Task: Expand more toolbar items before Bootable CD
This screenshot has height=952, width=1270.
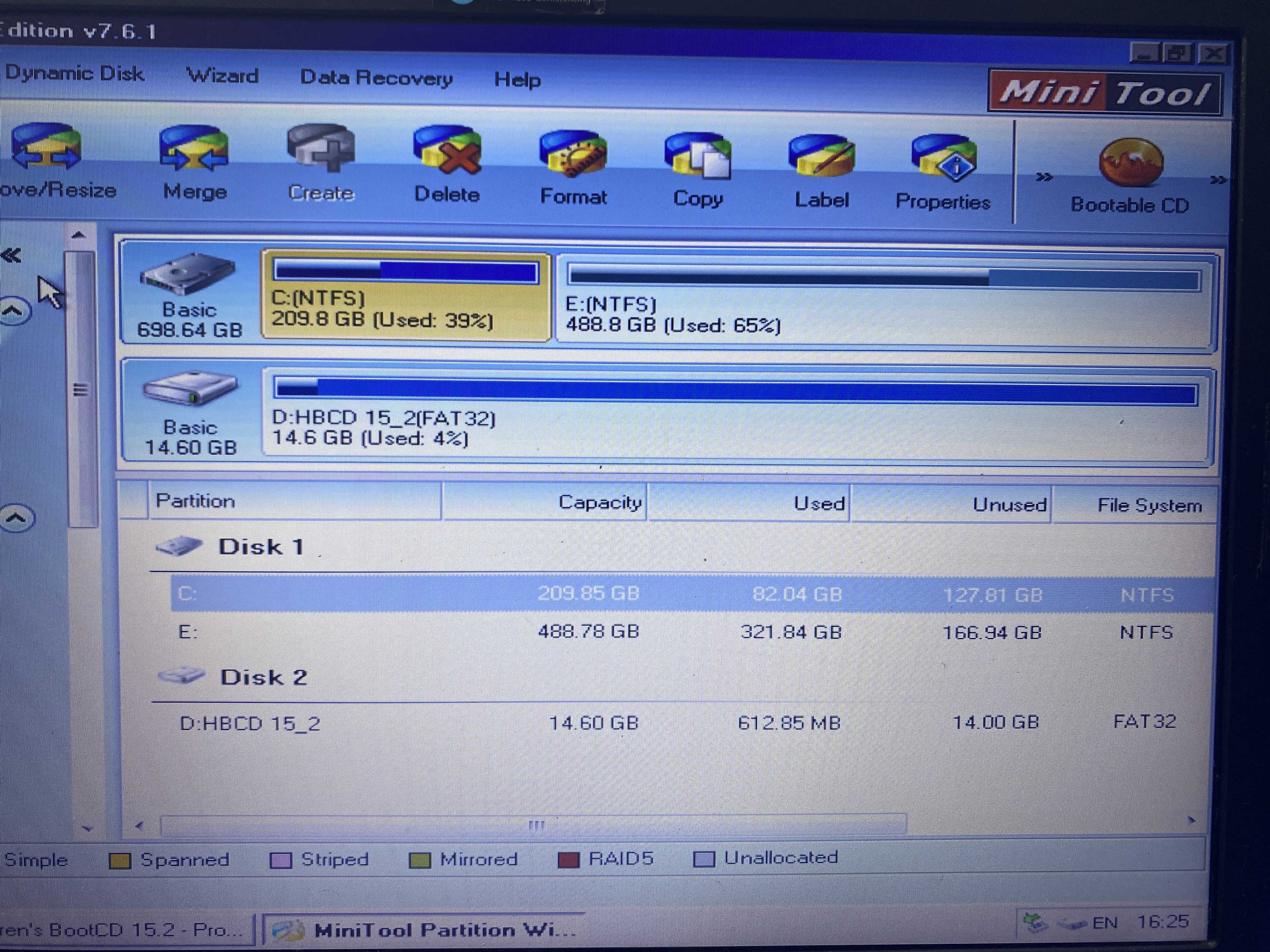Action: click(x=1044, y=177)
